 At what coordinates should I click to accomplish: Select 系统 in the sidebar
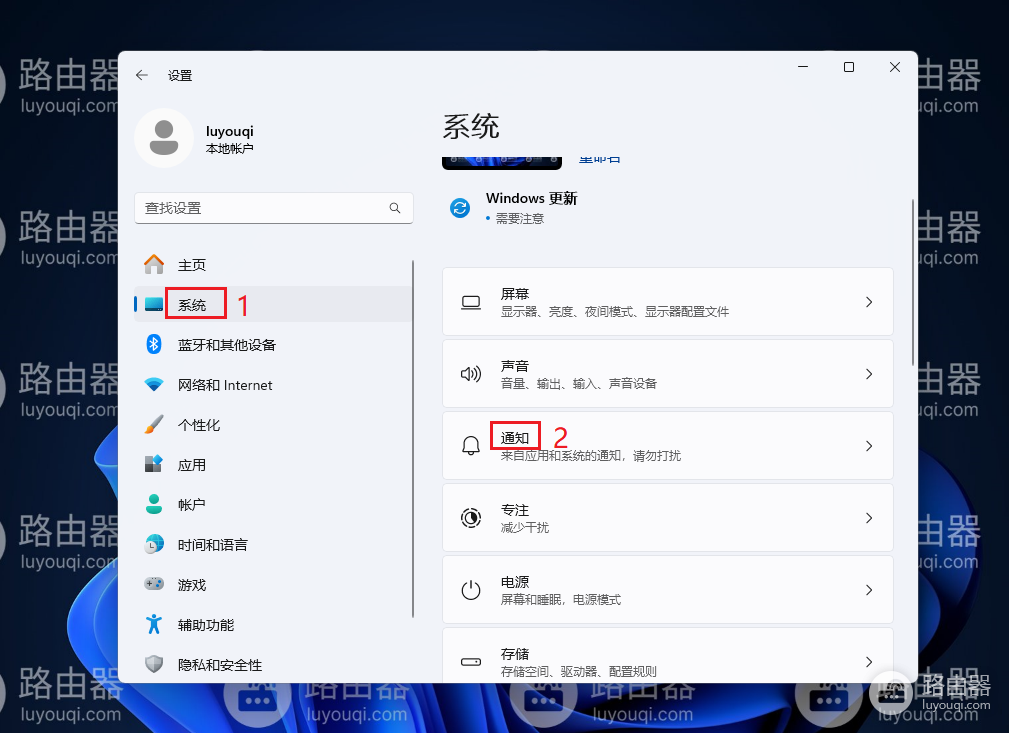(273, 304)
